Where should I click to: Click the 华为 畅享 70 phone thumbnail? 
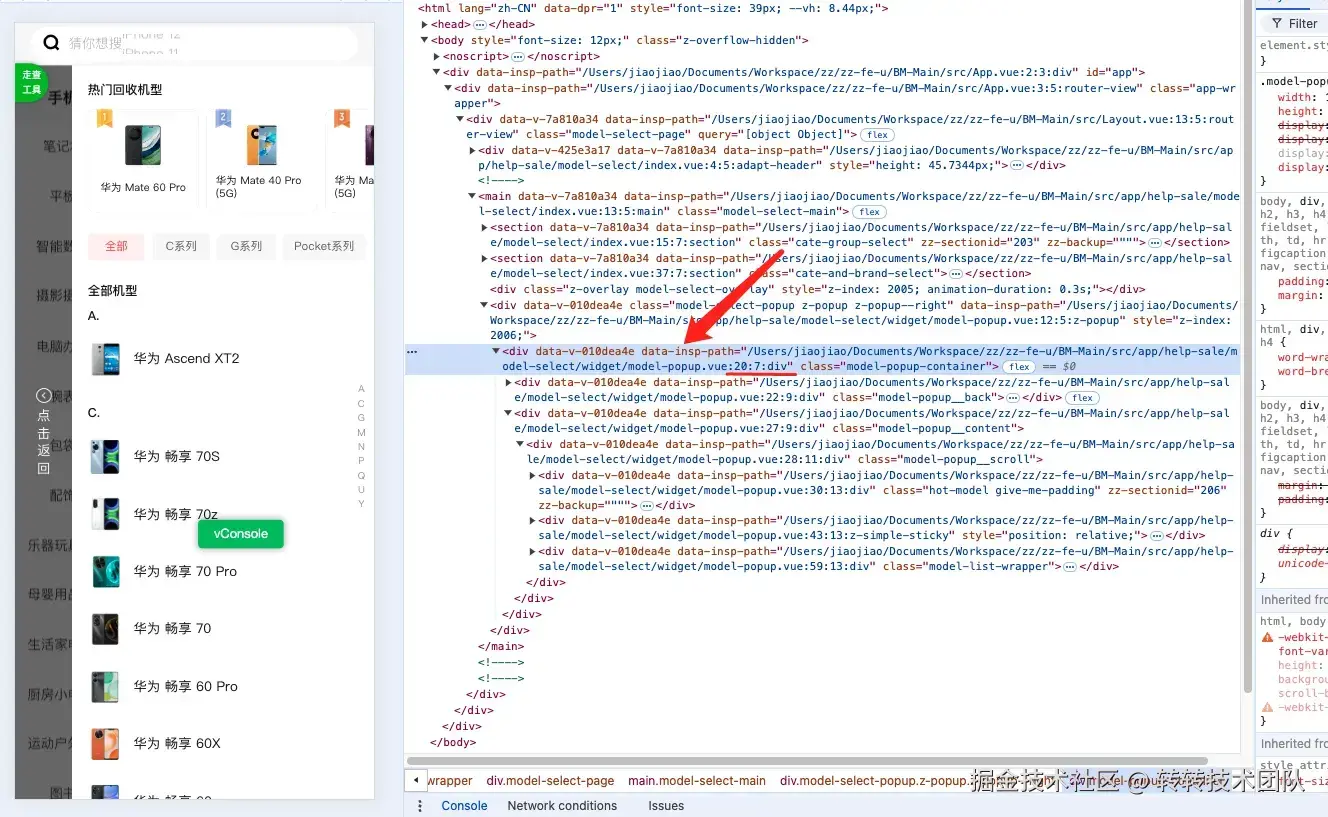tap(105, 629)
